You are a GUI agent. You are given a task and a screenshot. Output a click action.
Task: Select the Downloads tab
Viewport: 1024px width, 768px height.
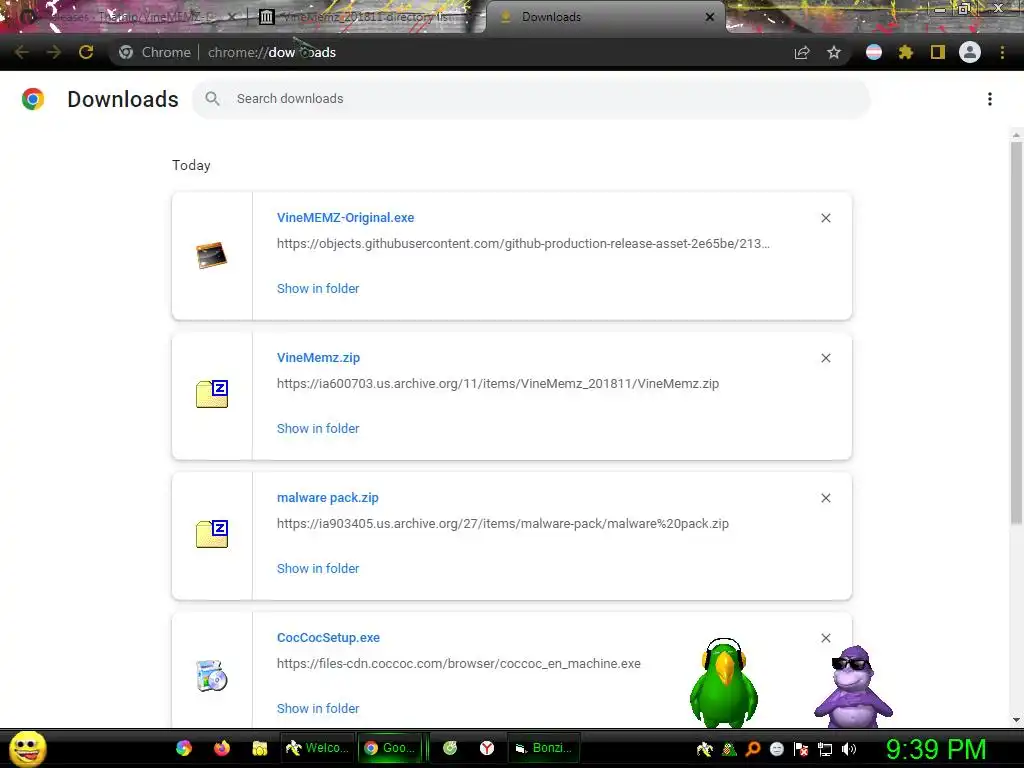point(605,17)
